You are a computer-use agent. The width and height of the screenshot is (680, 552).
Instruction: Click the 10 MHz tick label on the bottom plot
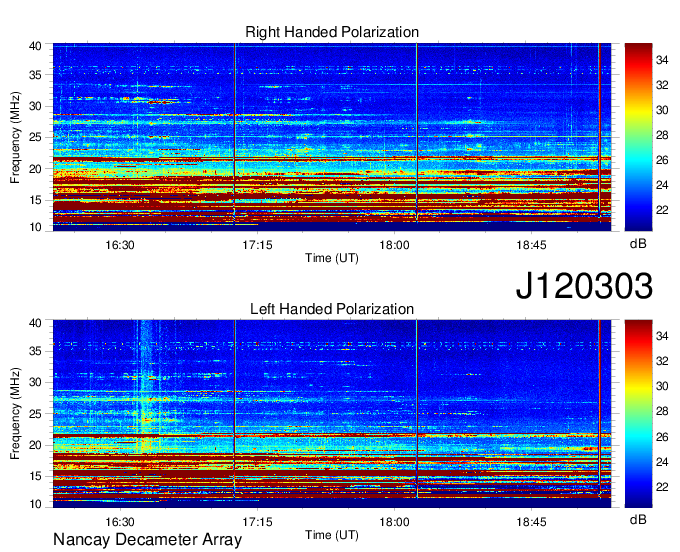click(x=35, y=504)
